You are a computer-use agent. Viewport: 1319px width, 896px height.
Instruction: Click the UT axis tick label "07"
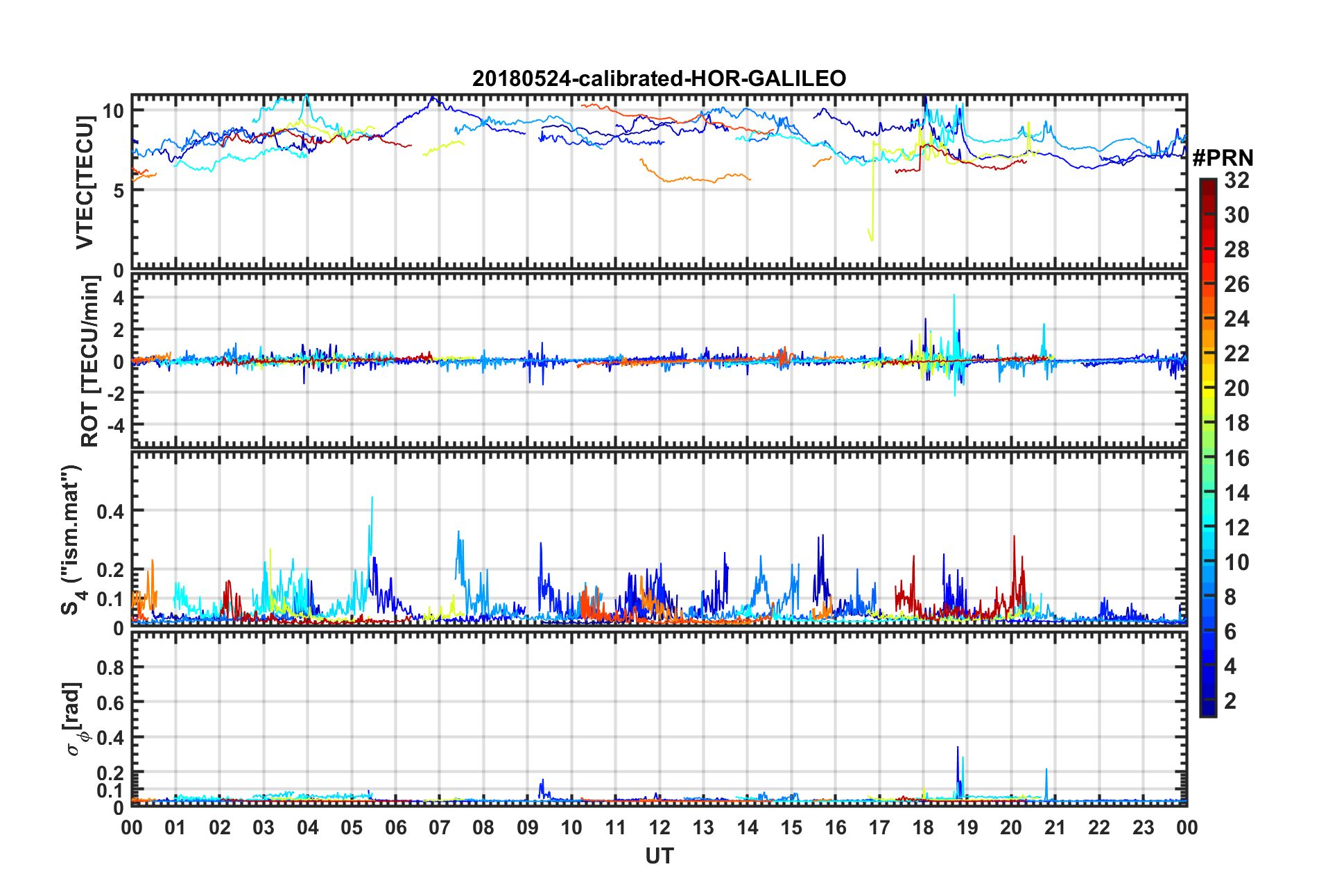click(x=440, y=828)
